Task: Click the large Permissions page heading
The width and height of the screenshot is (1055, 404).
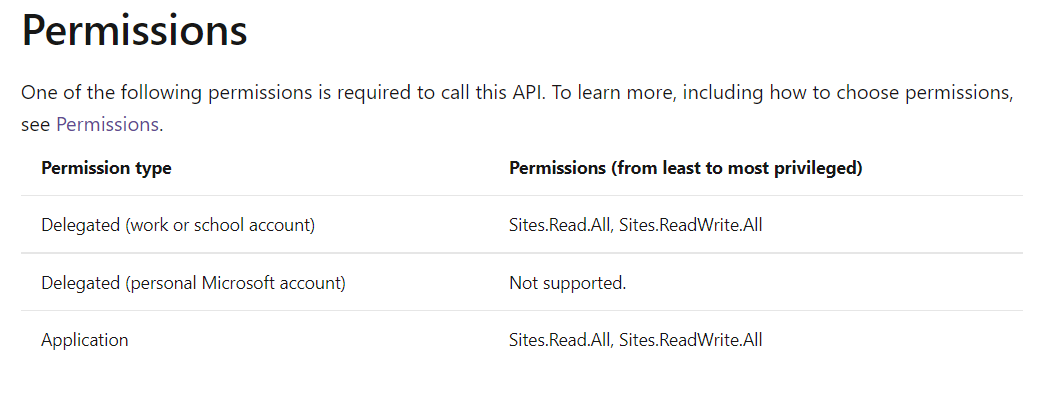Action: point(135,30)
